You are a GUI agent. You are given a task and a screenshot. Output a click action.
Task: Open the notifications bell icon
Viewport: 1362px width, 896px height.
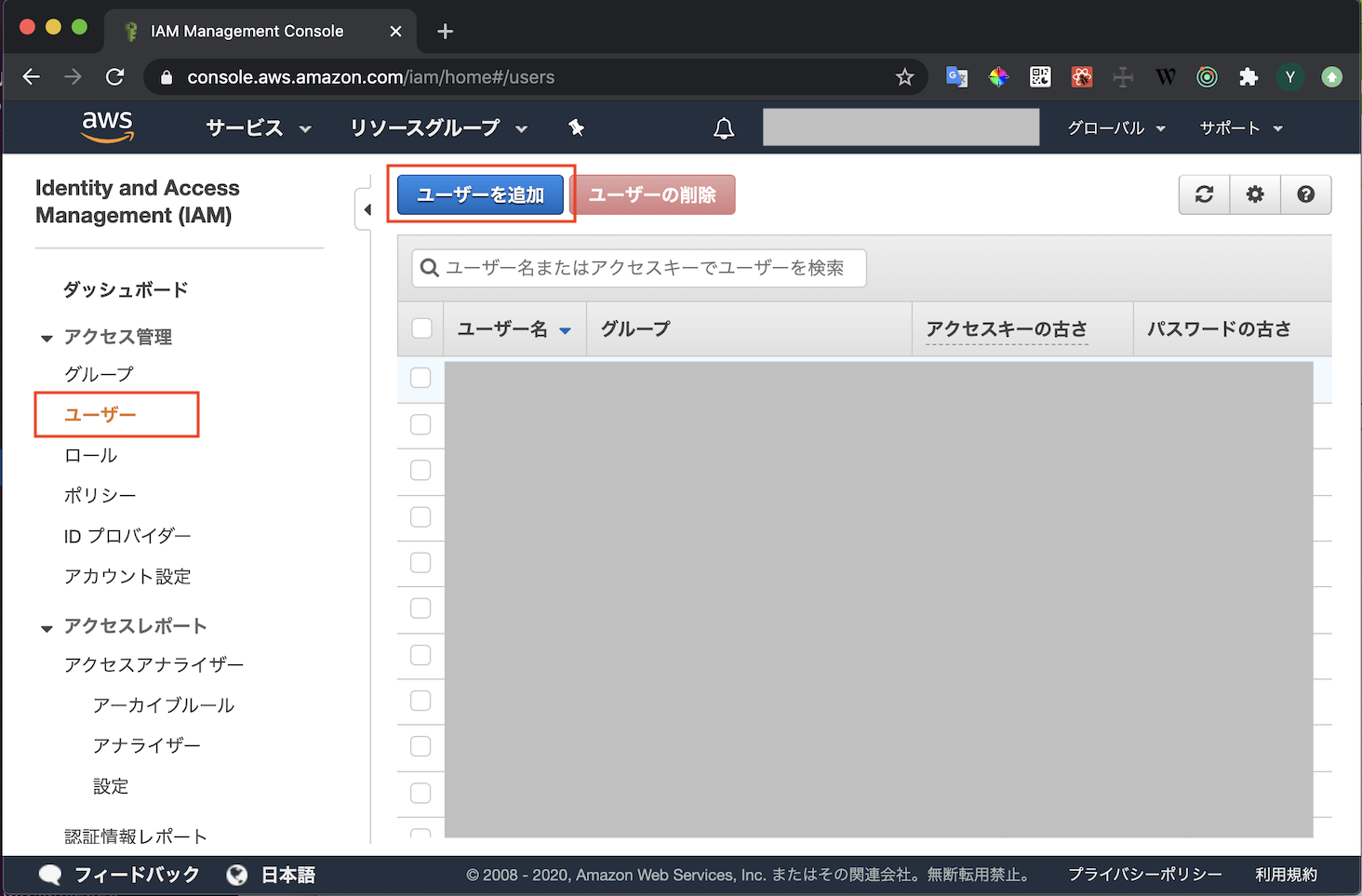[x=724, y=128]
